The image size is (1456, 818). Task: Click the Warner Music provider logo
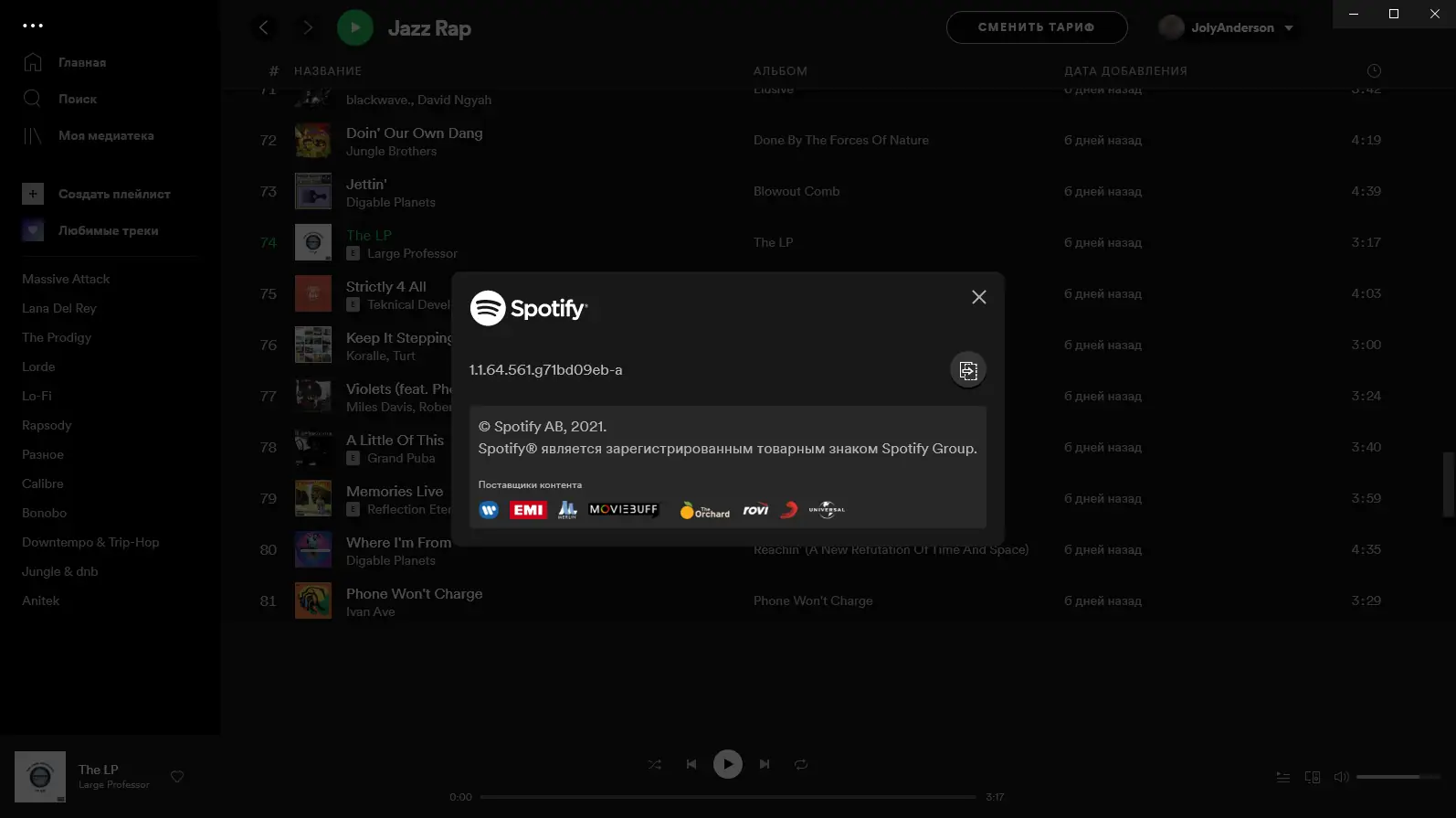[489, 510]
